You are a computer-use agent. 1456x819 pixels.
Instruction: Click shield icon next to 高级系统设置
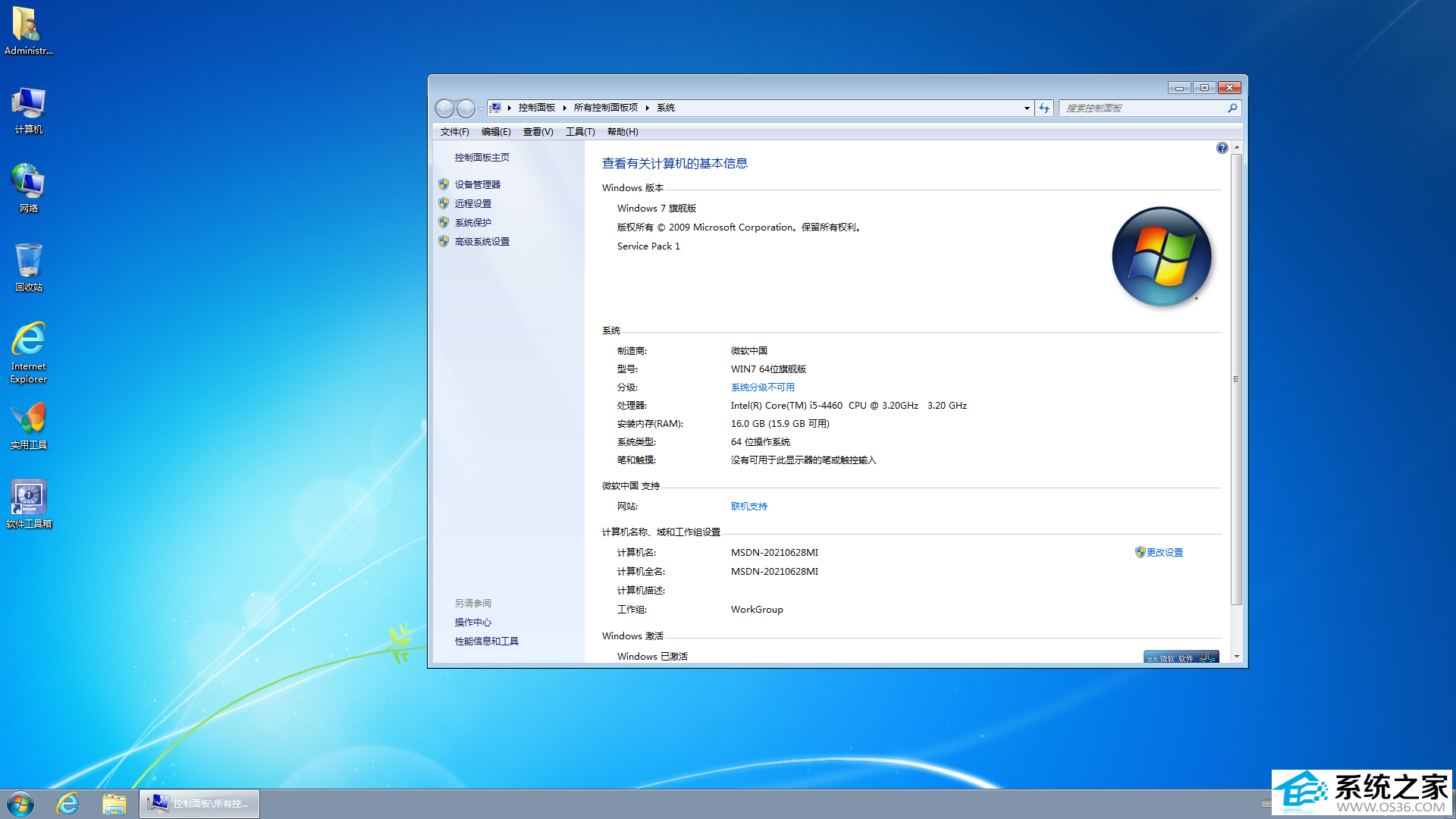pyautogui.click(x=444, y=241)
